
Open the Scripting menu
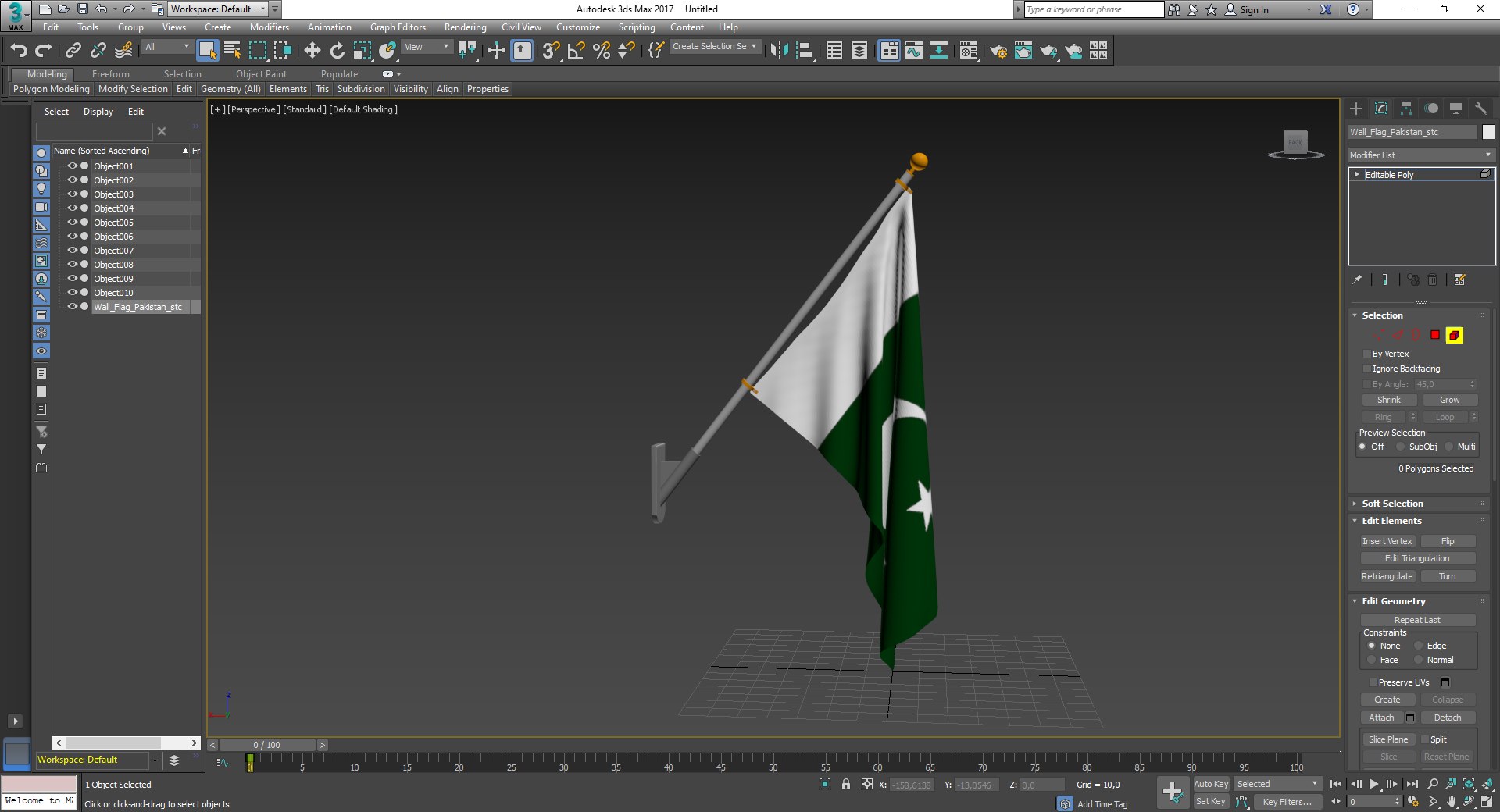click(x=637, y=27)
